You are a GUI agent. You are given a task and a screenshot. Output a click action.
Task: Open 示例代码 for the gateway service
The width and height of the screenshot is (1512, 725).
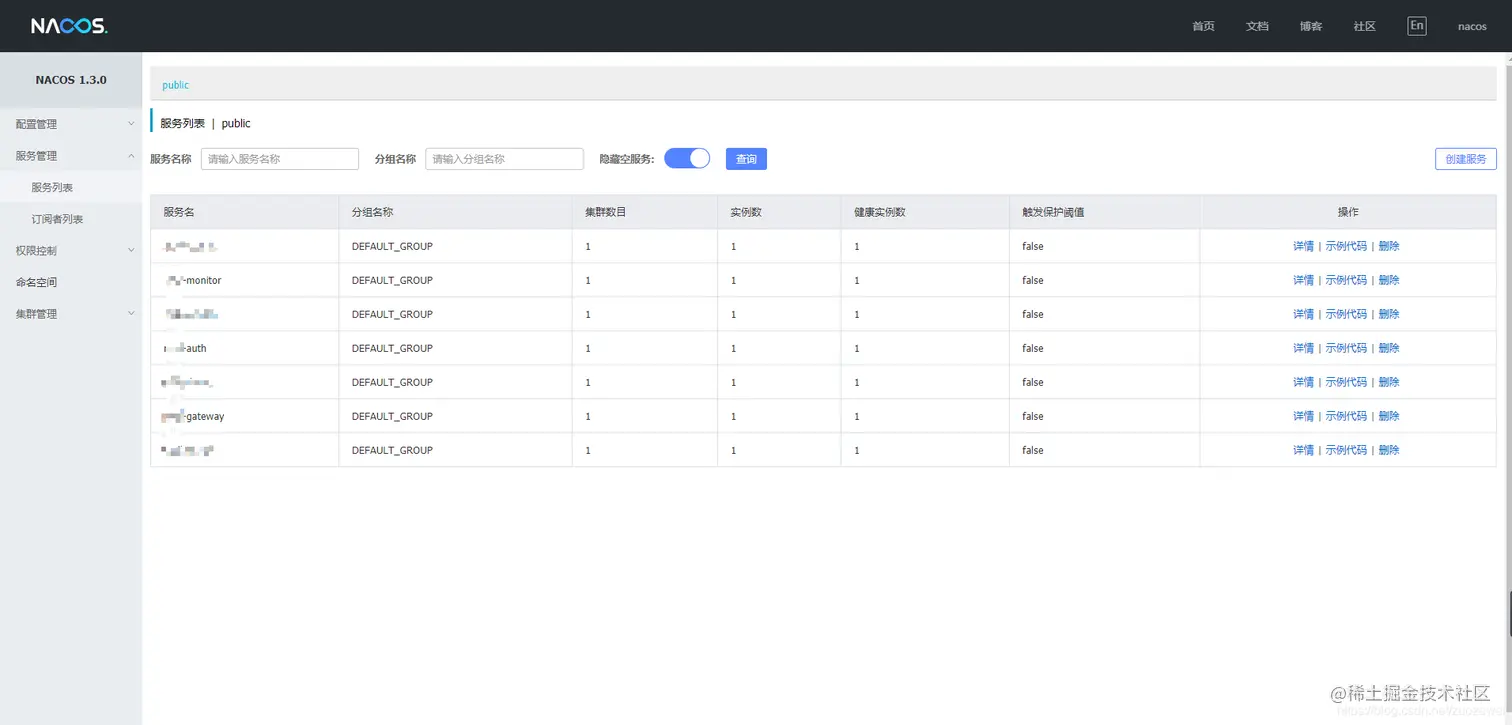(1346, 416)
